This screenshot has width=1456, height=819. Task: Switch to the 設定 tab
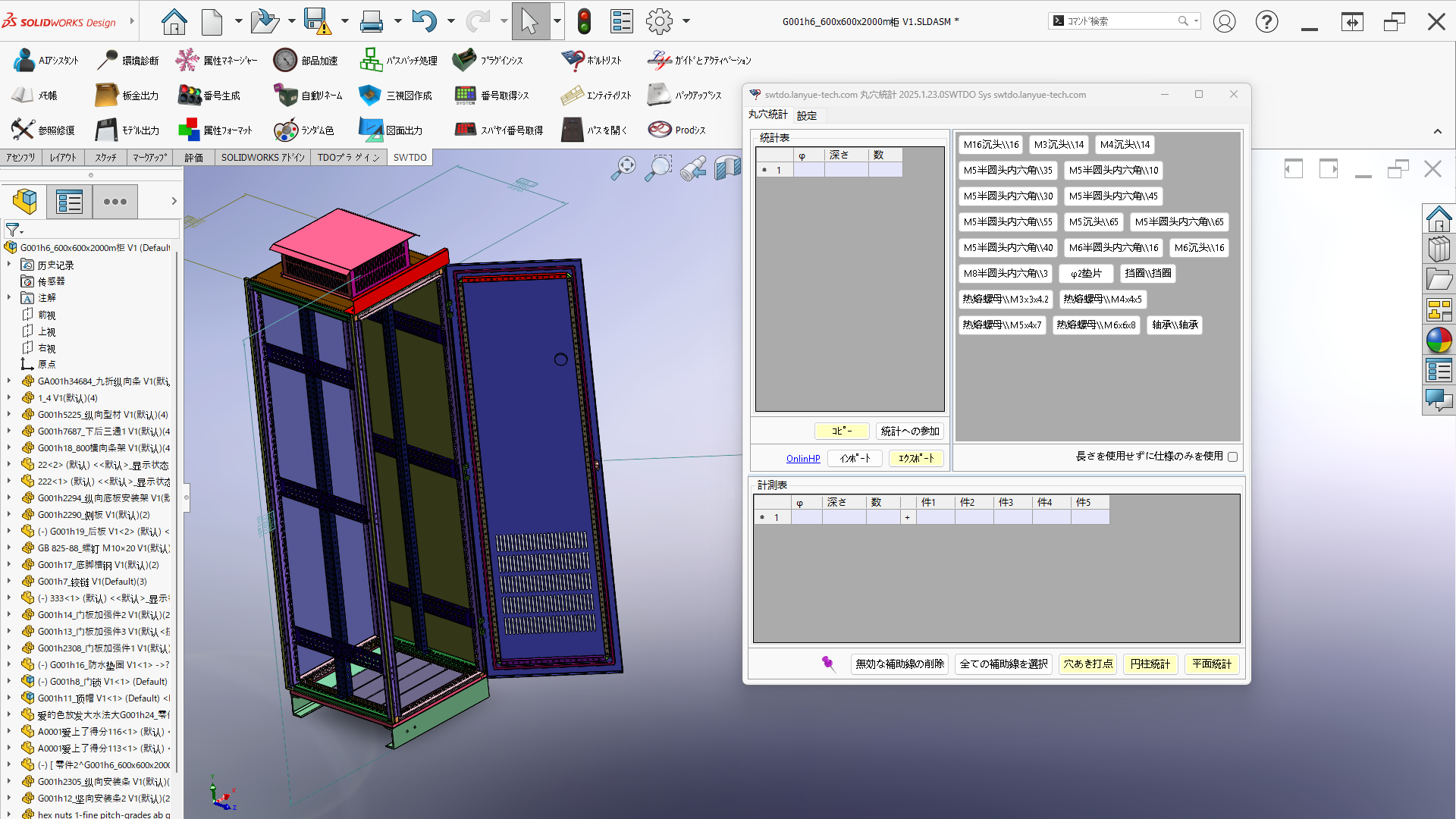click(807, 115)
